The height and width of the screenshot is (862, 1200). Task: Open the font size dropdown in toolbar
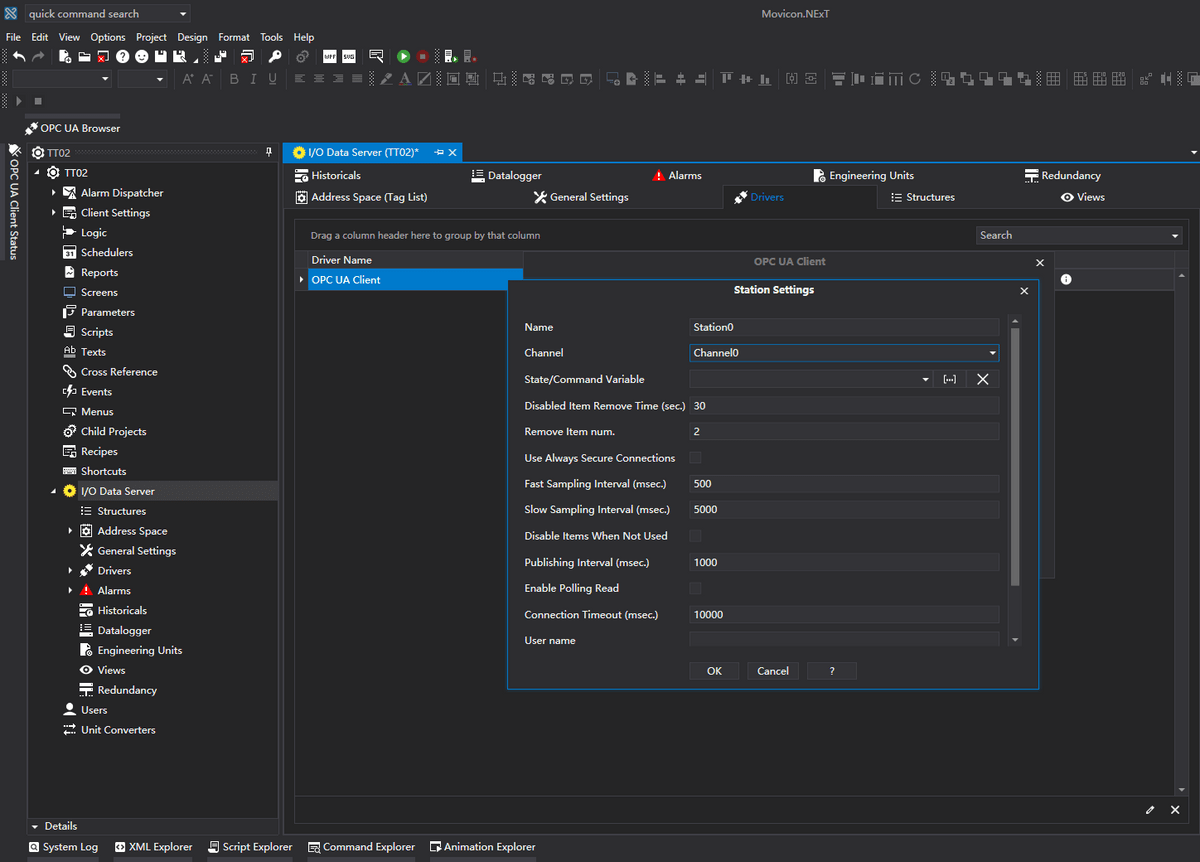point(160,79)
